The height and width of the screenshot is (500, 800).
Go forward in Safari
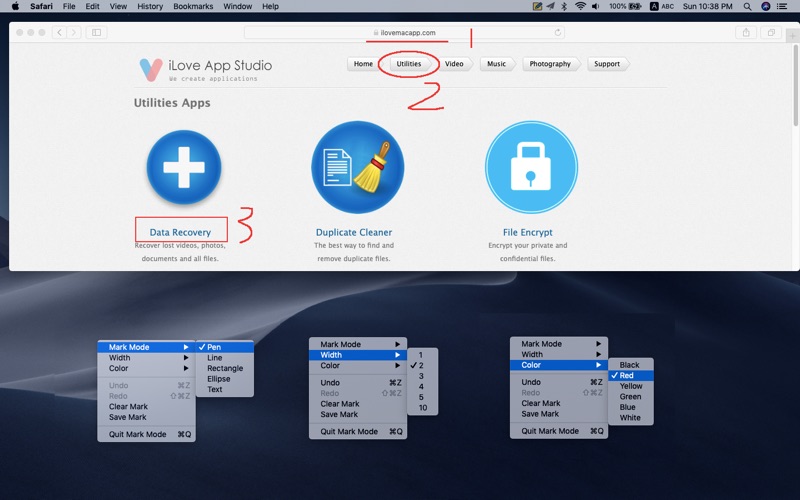pyautogui.click(x=74, y=33)
